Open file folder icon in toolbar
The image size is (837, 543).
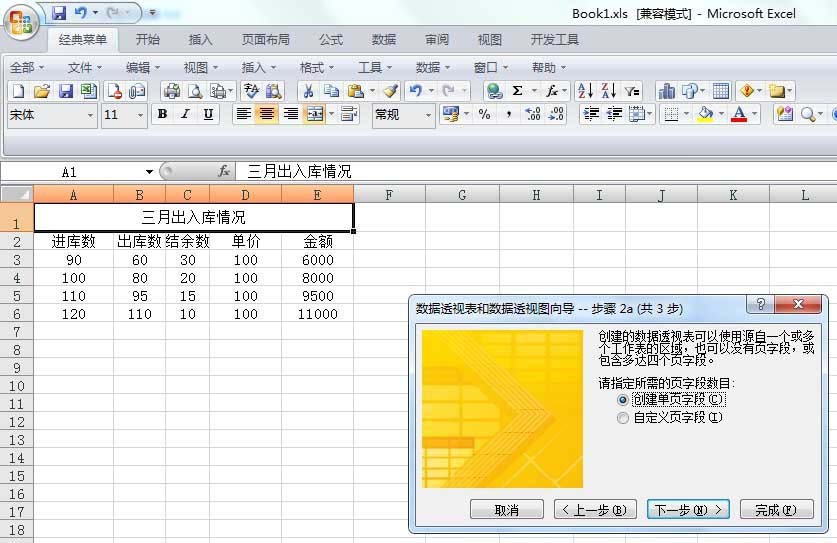(42, 91)
